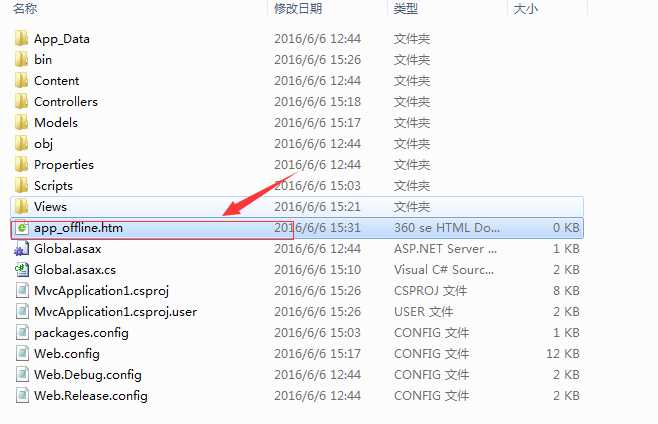Select the Web.Debug.config file name
The width and height of the screenshot is (658, 424).
point(88,375)
